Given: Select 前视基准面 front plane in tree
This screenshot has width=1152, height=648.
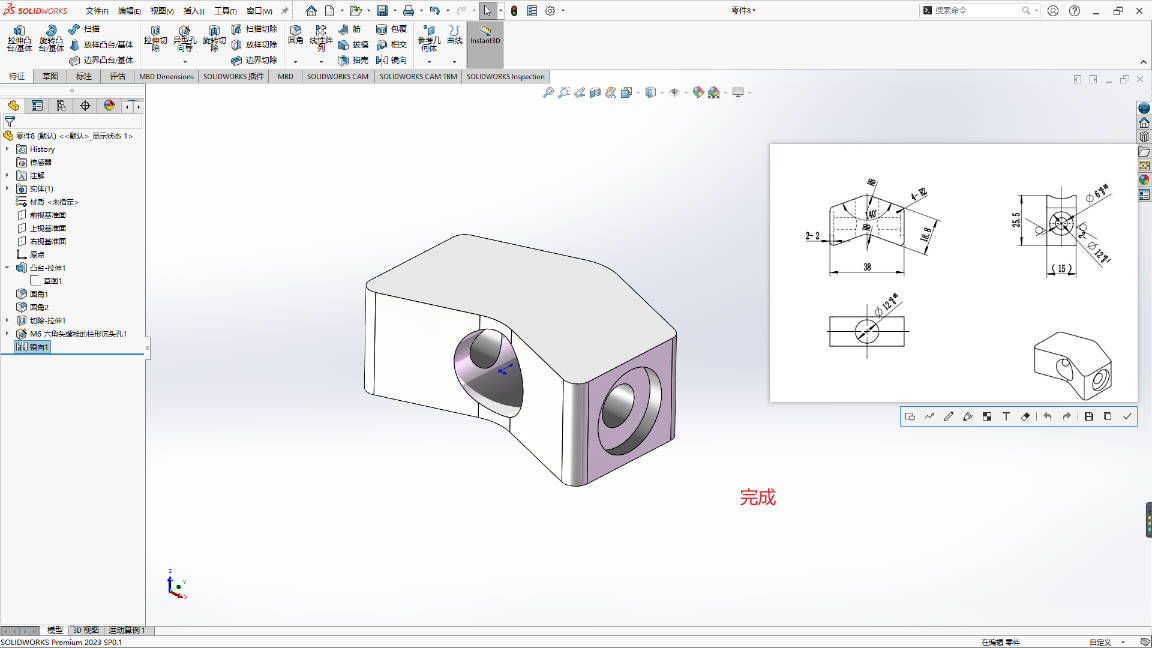Looking at the screenshot, I should (42, 215).
